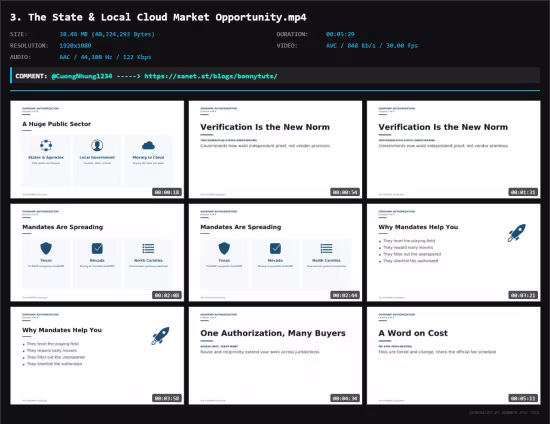This screenshot has width=550, height=424.
Task: Click the 00:00:18 timestamp badge
Action: (x=167, y=192)
